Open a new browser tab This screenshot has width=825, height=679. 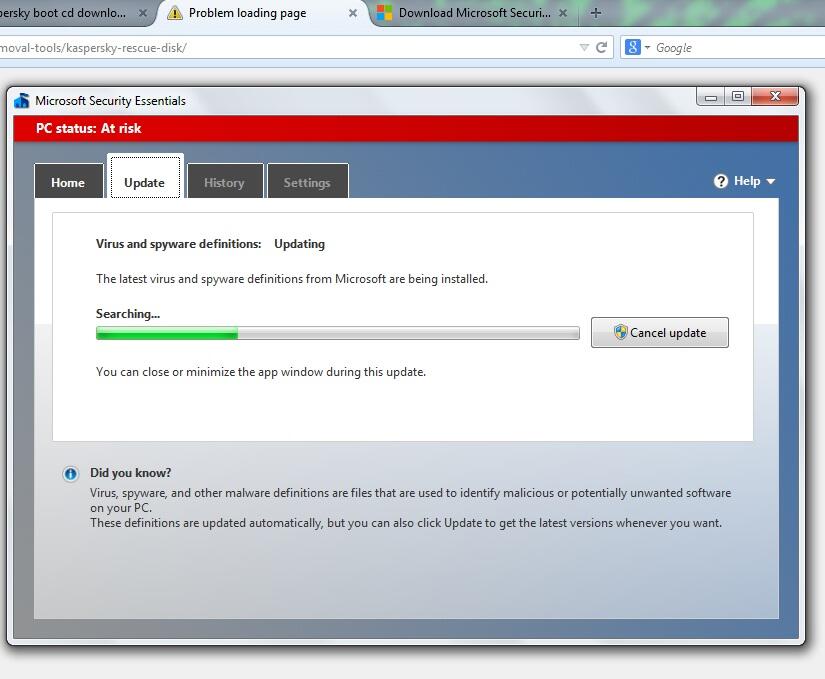pos(596,13)
